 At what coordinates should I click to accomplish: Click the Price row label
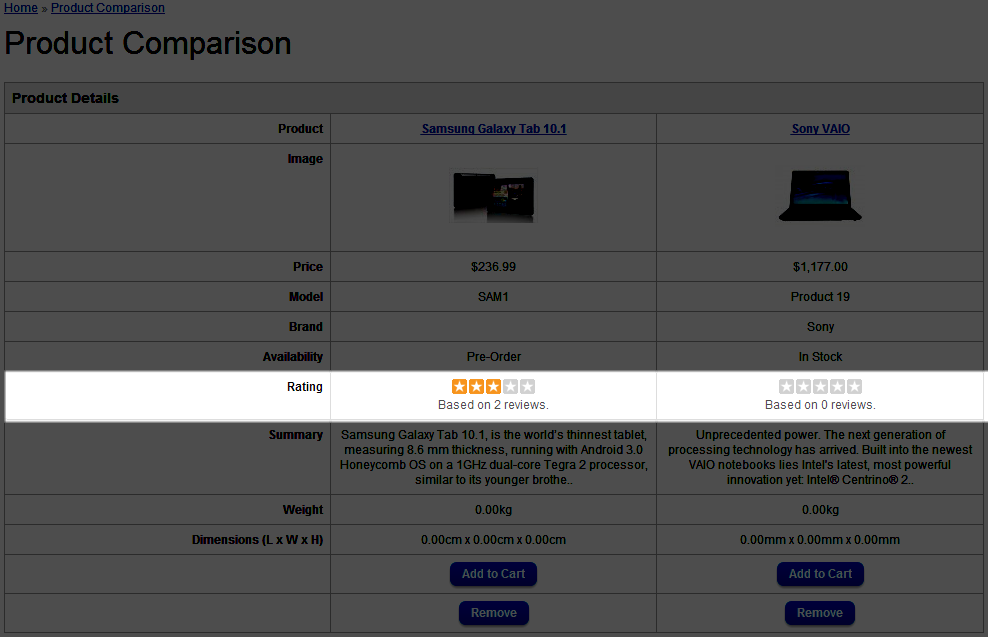[308, 267]
